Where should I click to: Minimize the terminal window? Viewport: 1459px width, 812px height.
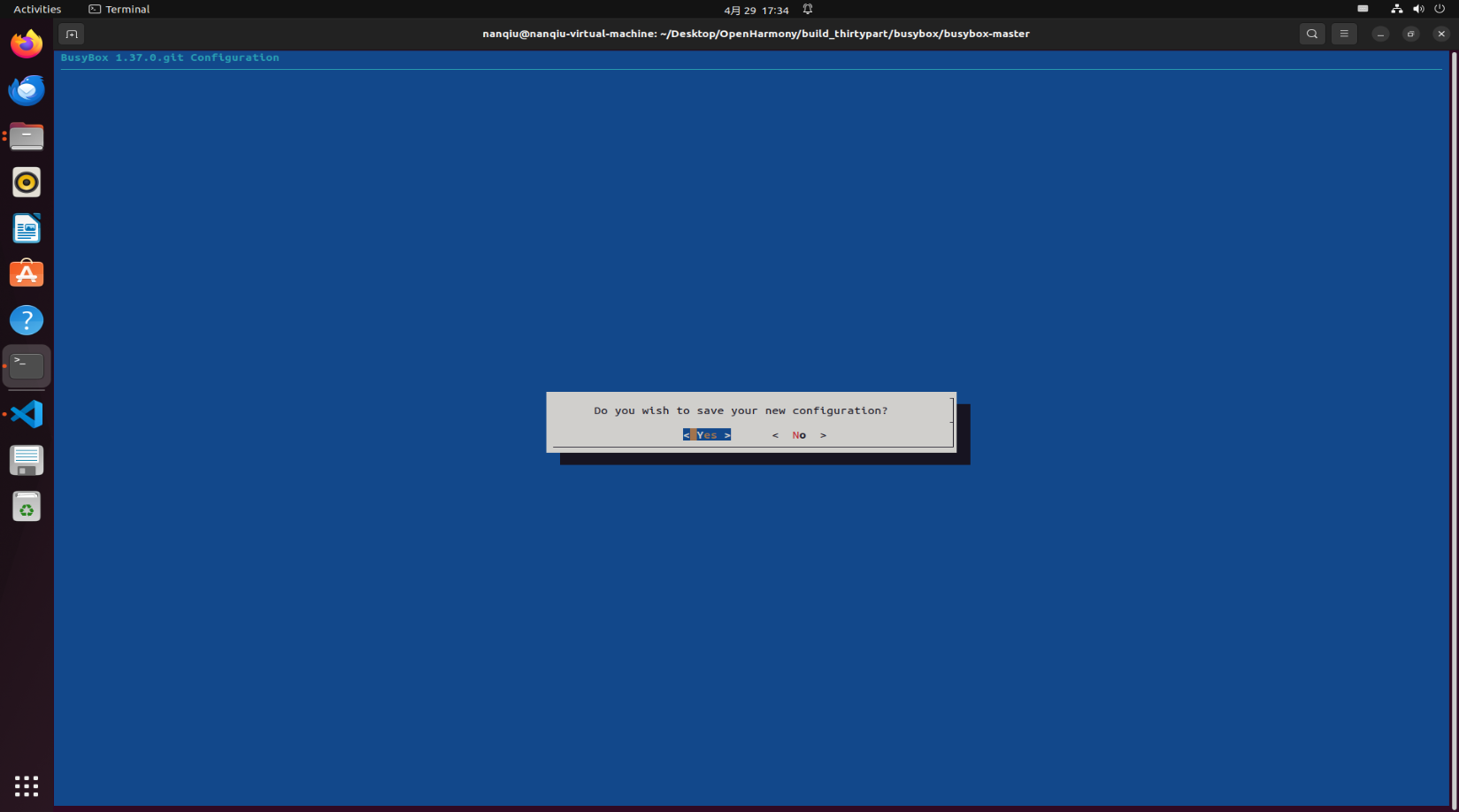(1380, 34)
